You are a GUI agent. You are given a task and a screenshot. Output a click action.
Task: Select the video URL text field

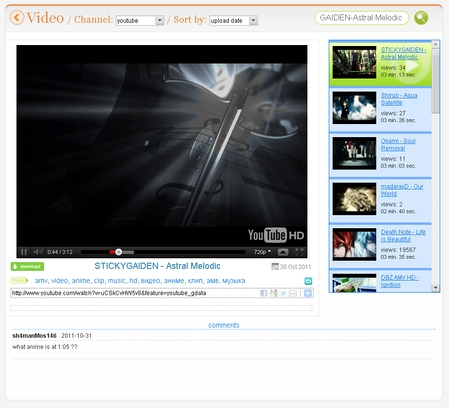[x=135, y=293]
